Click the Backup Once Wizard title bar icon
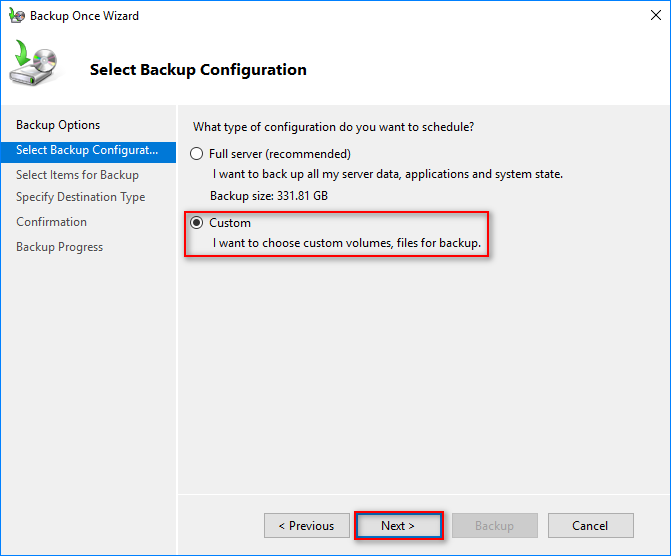The image size is (671, 556). click(17, 16)
